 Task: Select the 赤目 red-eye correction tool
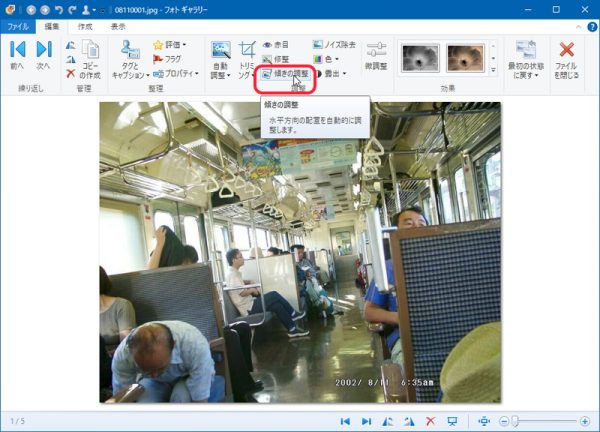click(275, 45)
